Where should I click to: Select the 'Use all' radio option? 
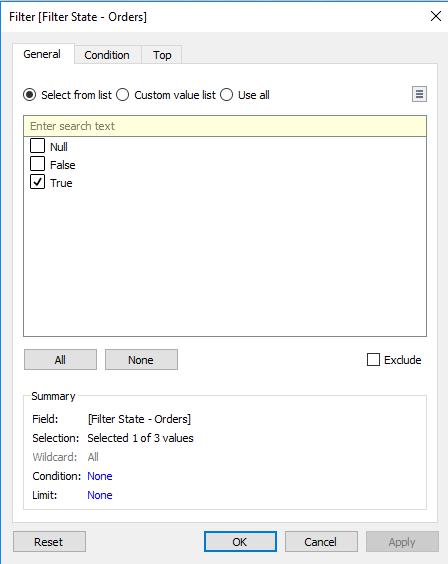[x=227, y=95]
